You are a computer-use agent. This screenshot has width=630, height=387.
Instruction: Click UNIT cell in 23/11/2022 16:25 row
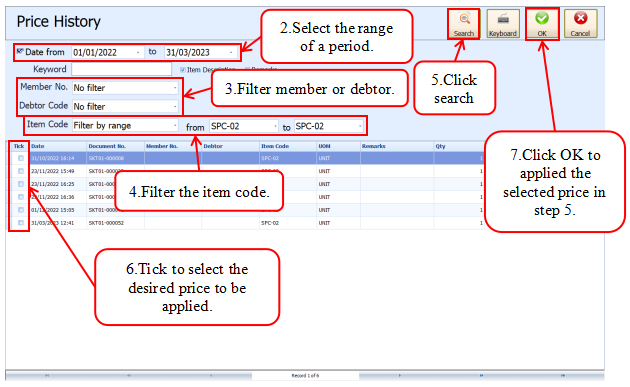coord(338,184)
